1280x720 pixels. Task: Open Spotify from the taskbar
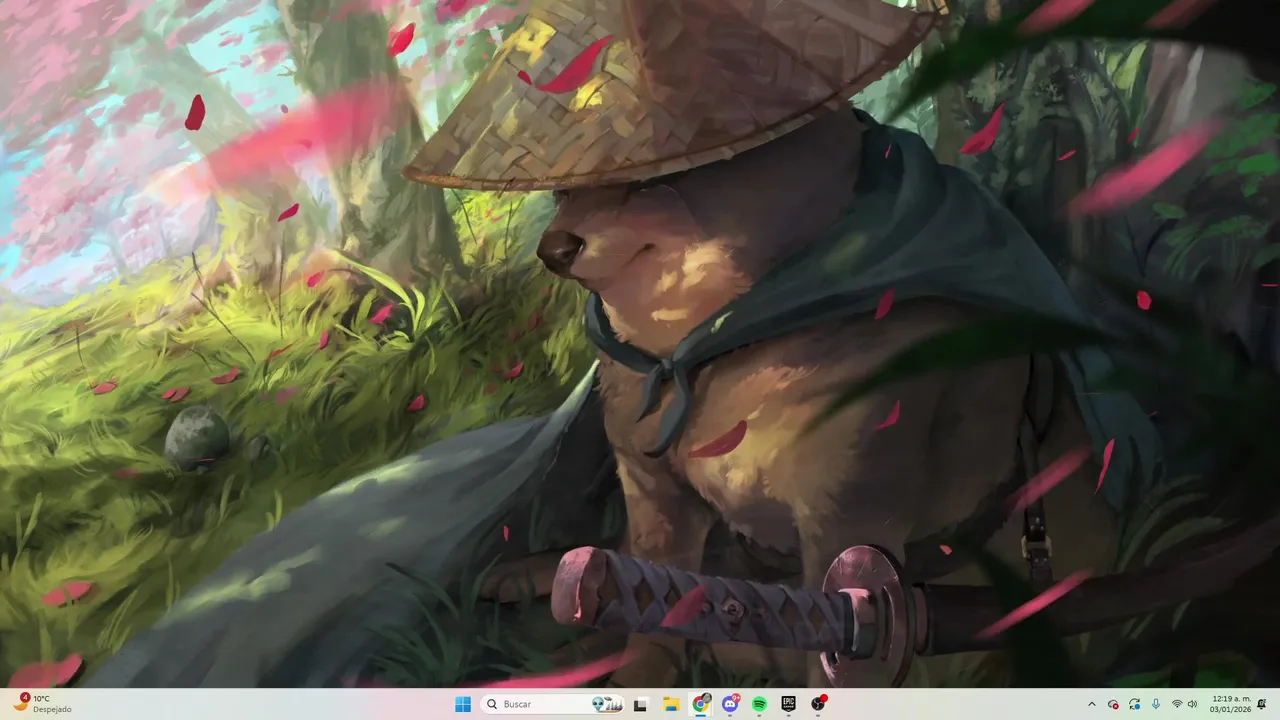pos(759,704)
